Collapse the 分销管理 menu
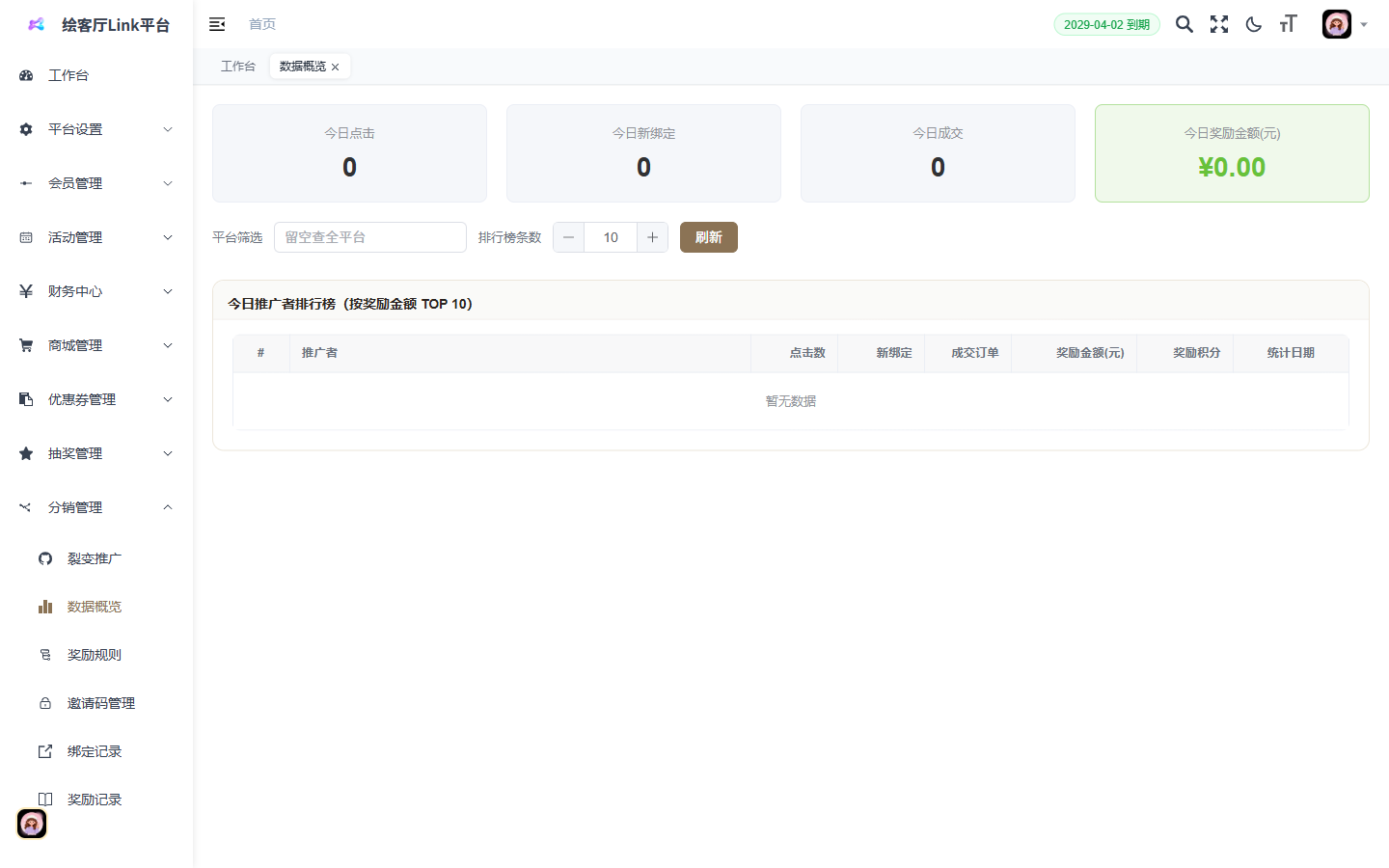Viewport: 1389px width, 868px height. click(x=96, y=507)
